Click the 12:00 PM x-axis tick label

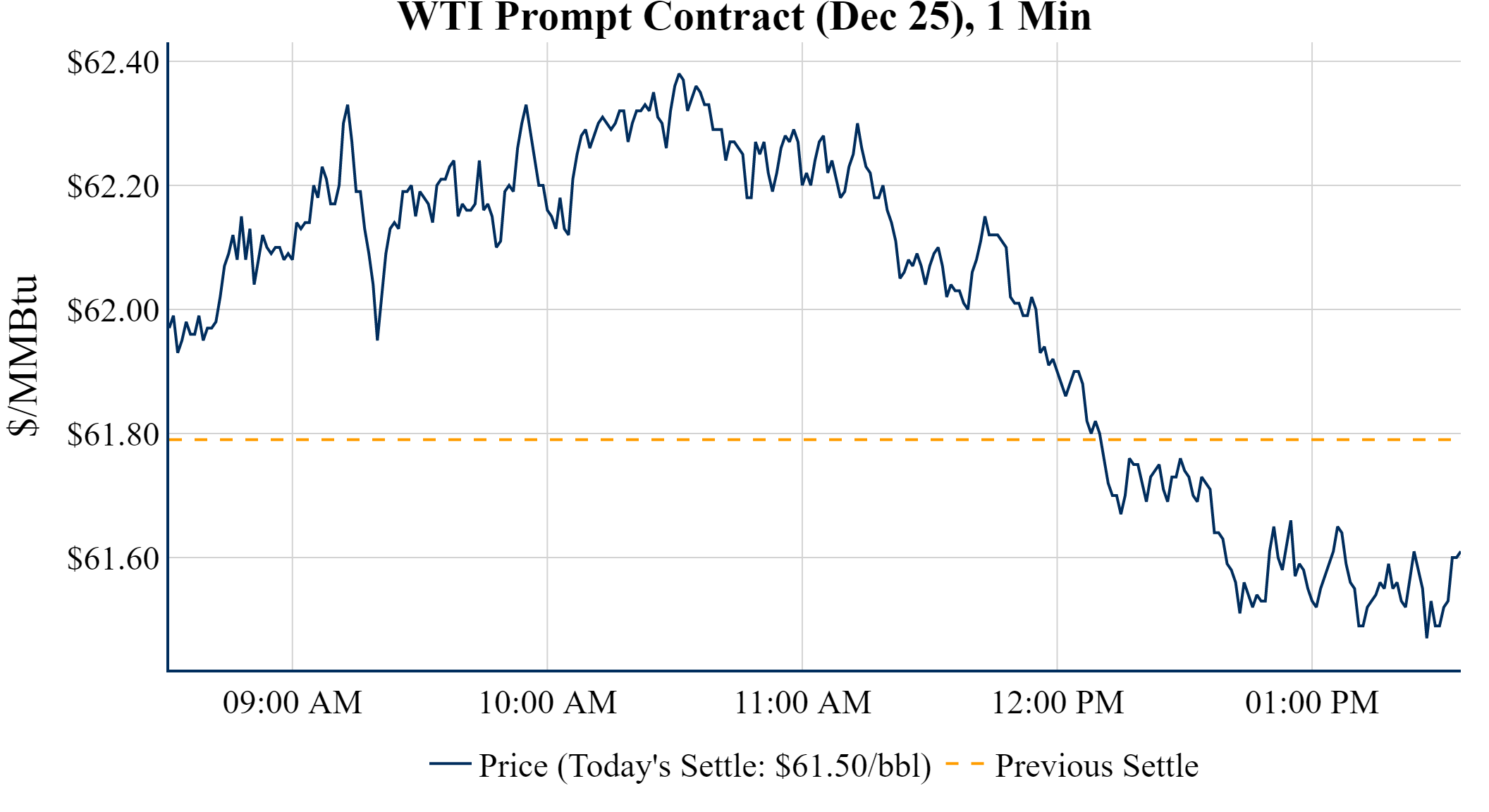click(x=1058, y=703)
